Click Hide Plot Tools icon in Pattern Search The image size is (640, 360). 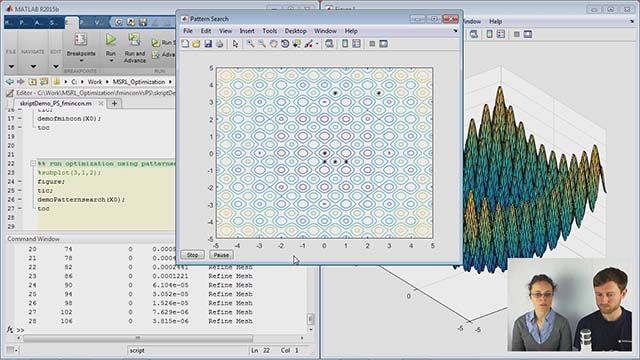click(372, 44)
